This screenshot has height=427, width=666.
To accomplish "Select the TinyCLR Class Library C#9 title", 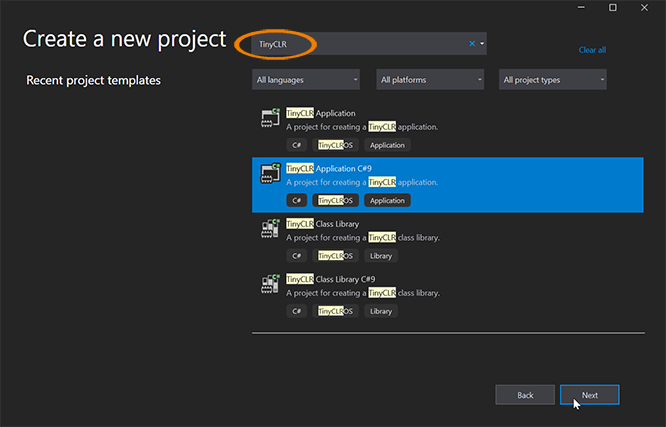I will click(x=330, y=279).
